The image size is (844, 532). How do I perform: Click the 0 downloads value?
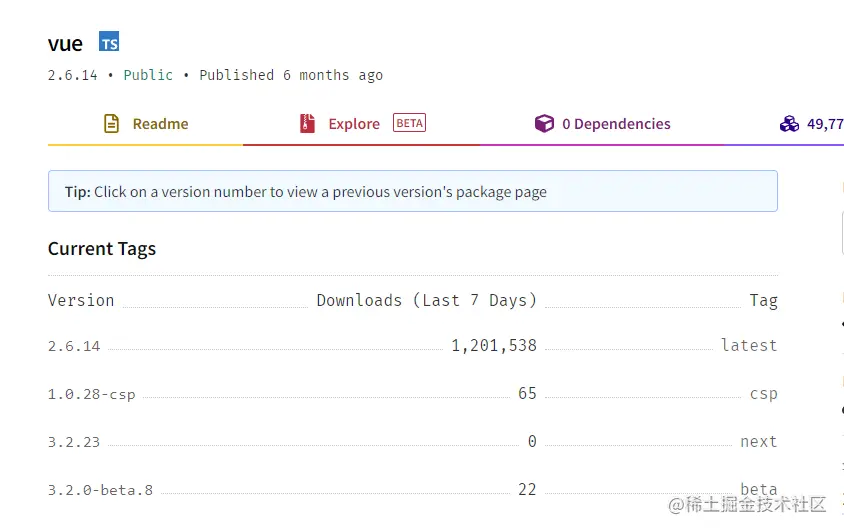(x=532, y=442)
